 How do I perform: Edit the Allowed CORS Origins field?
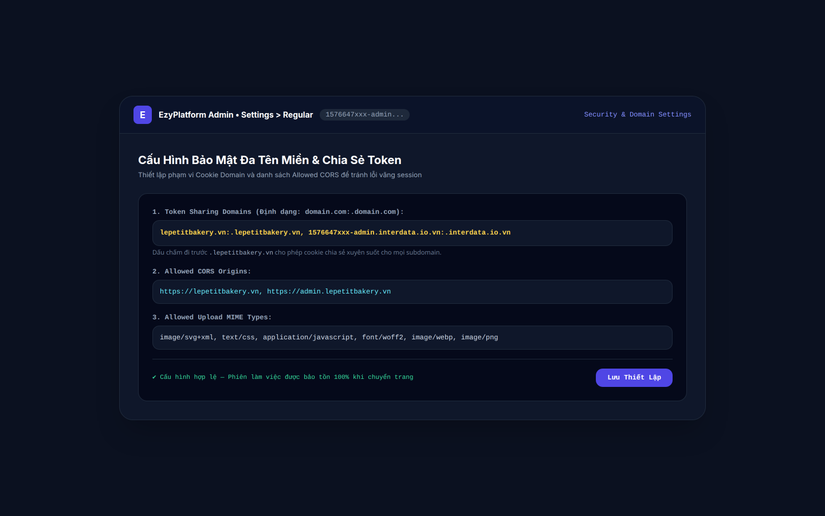click(412, 292)
